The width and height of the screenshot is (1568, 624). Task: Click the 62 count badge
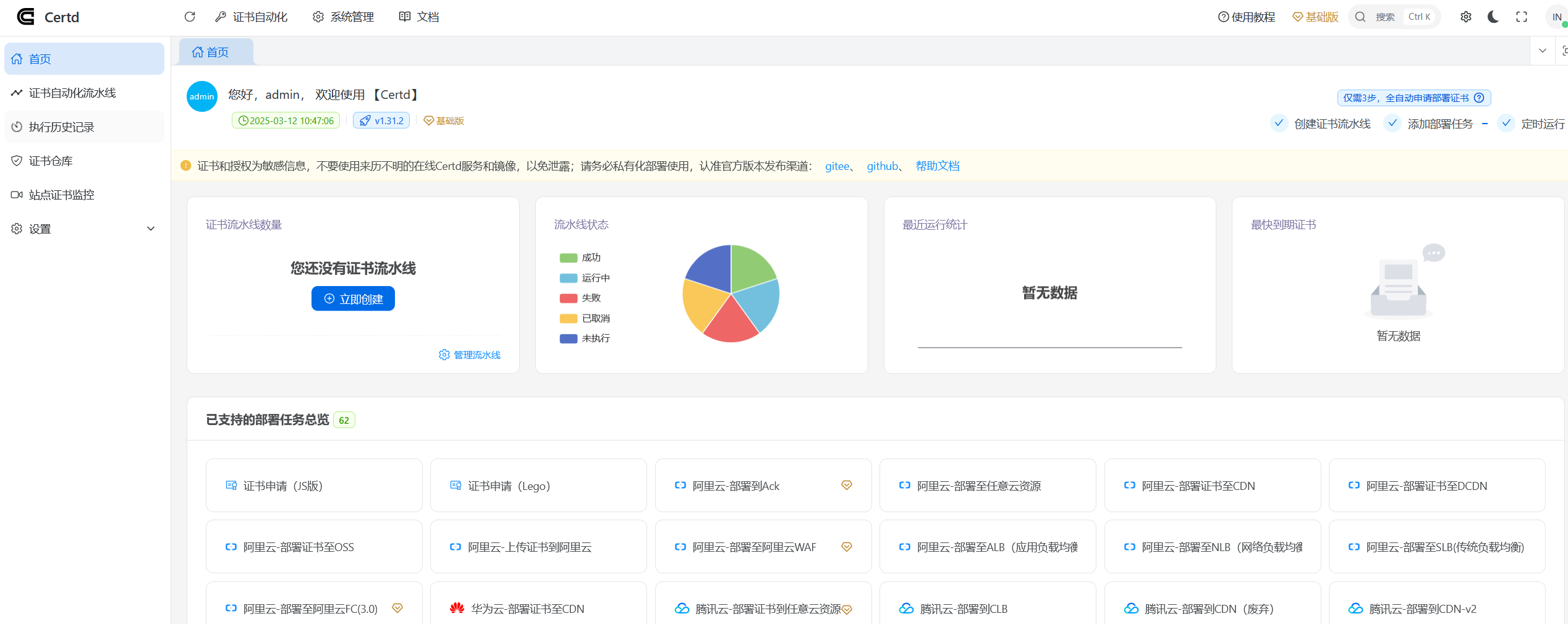[x=344, y=420]
